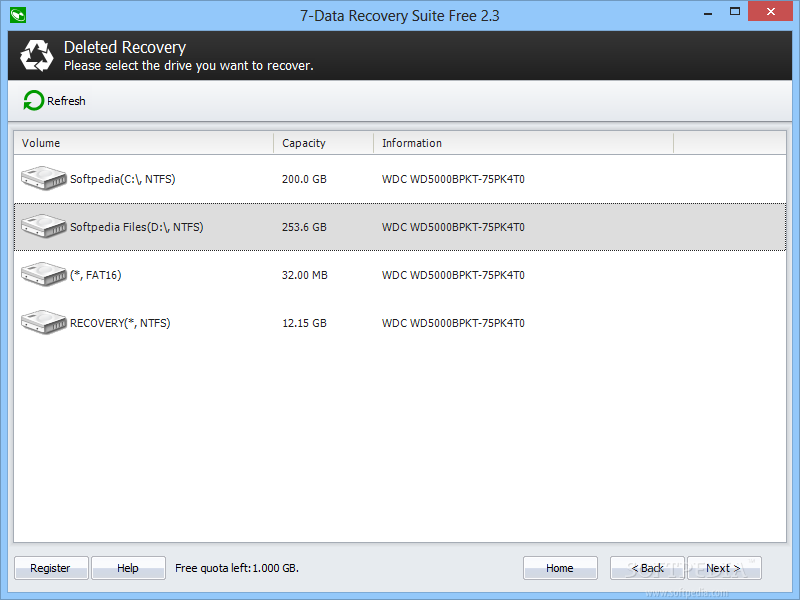
Task: Click the Softpedia C: drive icon
Action: click(44, 178)
